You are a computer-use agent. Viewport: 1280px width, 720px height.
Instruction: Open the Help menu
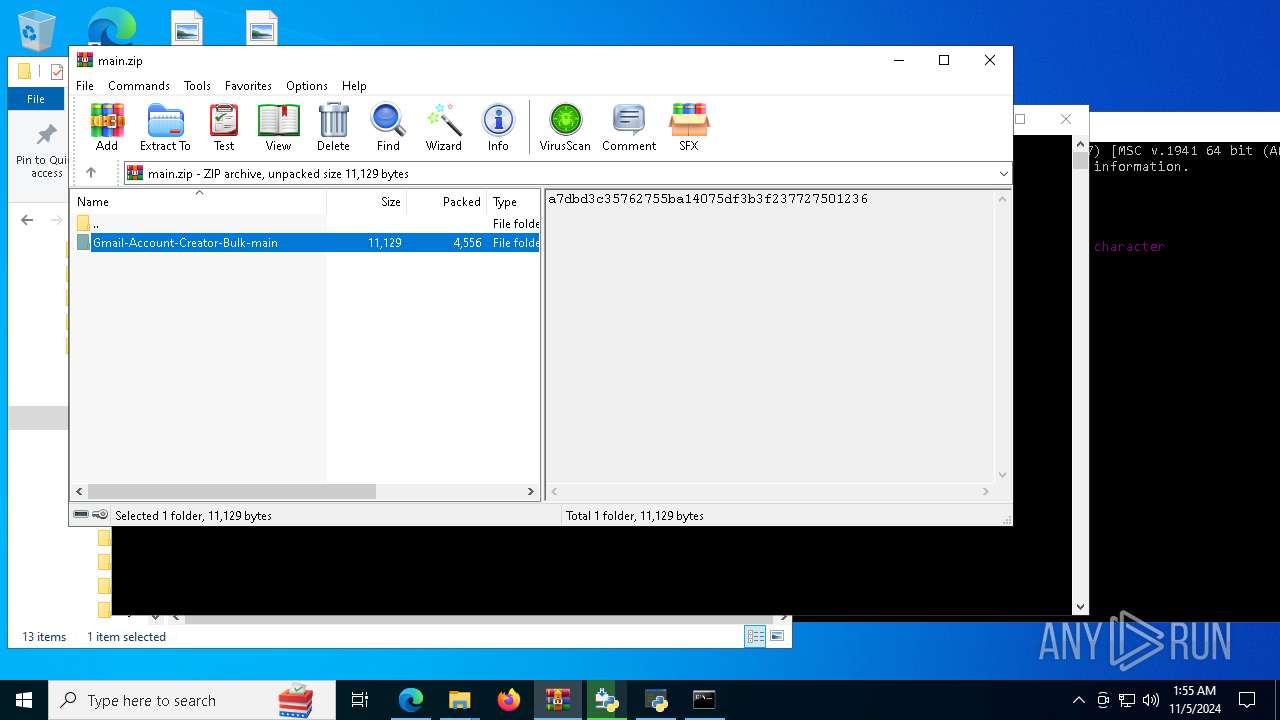[354, 86]
